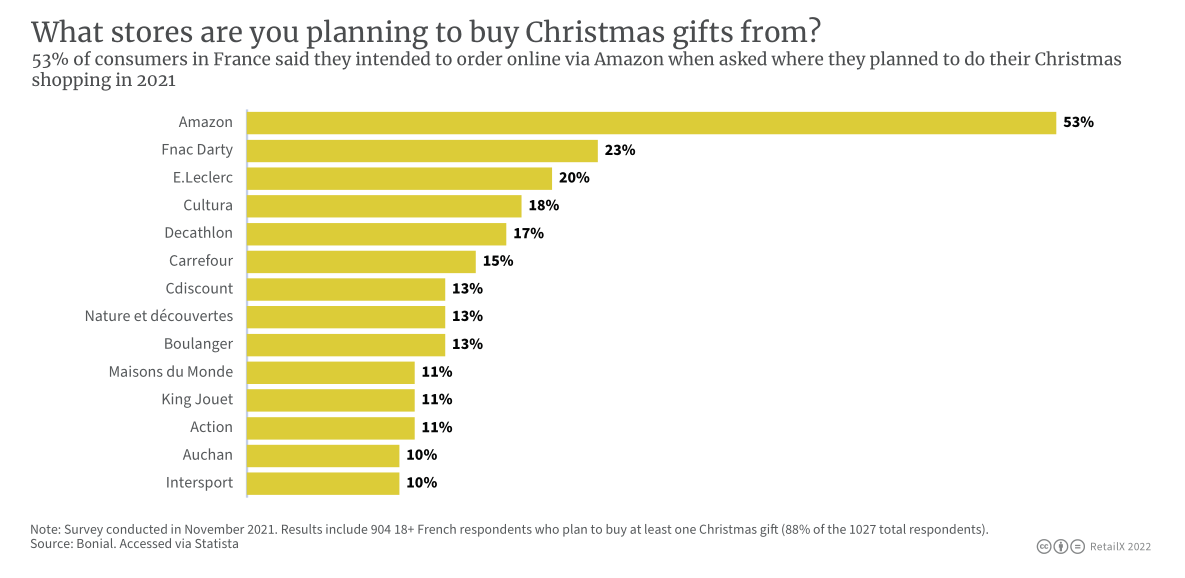The width and height of the screenshot is (1185, 578).
Task: Select the Cultura bar
Action: click(x=385, y=206)
